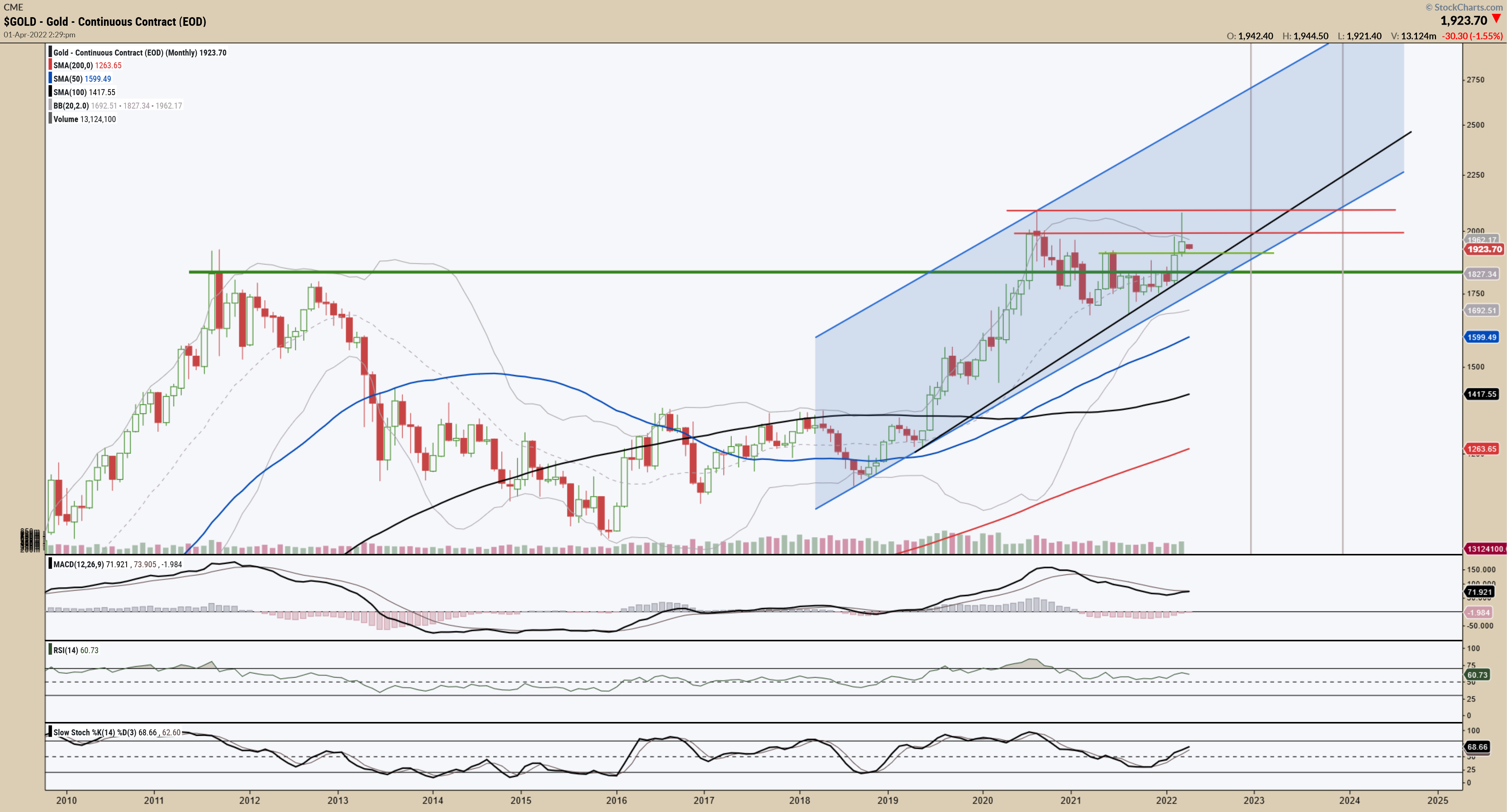Click the black 1417.55 SMA axis tag

[x=1481, y=394]
